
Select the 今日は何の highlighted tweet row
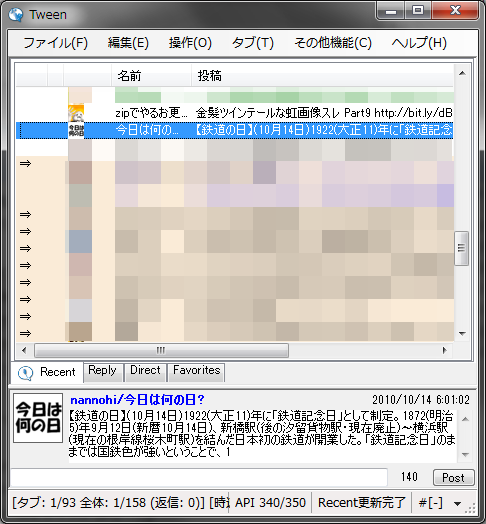click(235, 130)
